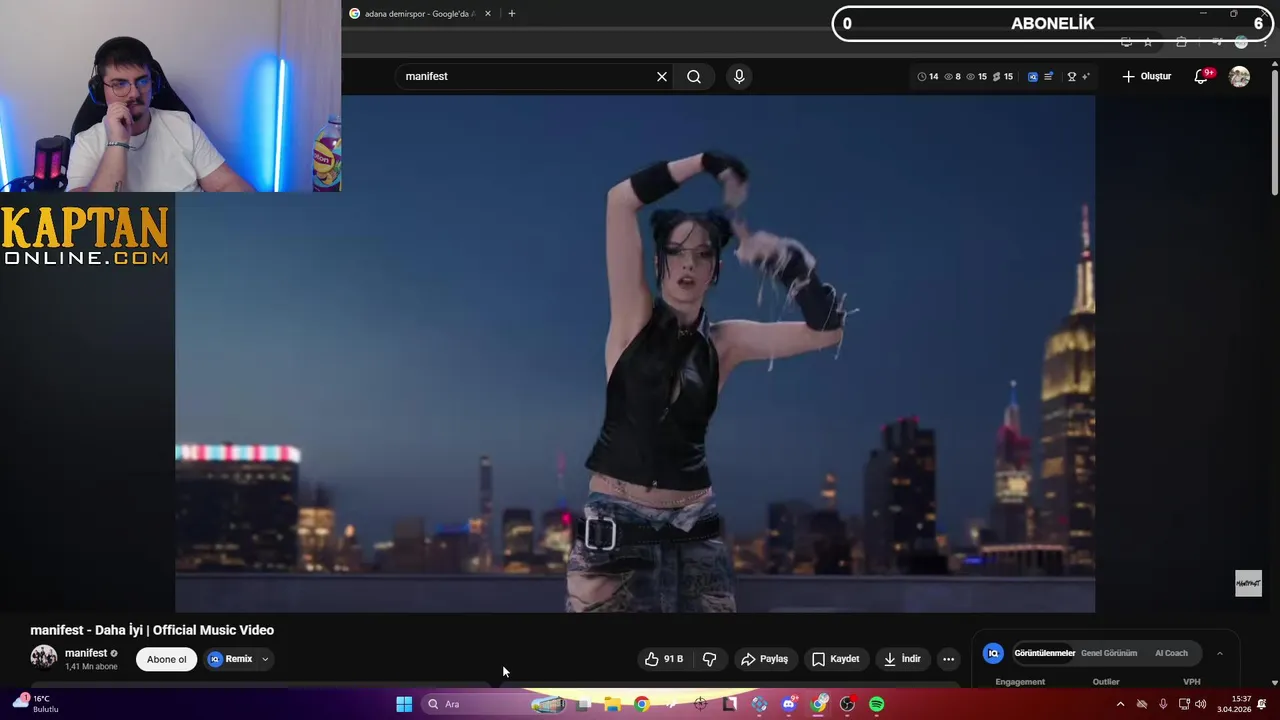1280x720 pixels.
Task: Open the manifest channel avatar
Action: (x=44, y=658)
